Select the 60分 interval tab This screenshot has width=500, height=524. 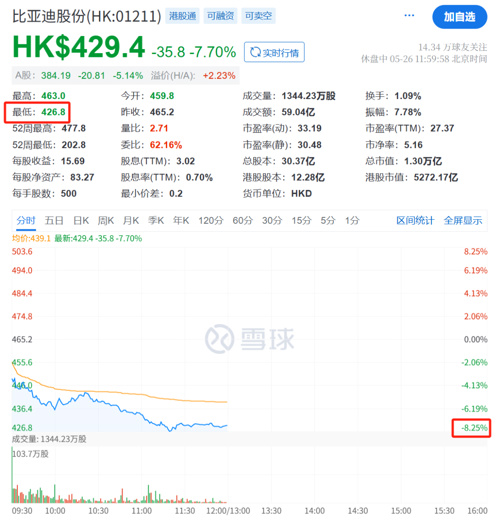(x=243, y=221)
